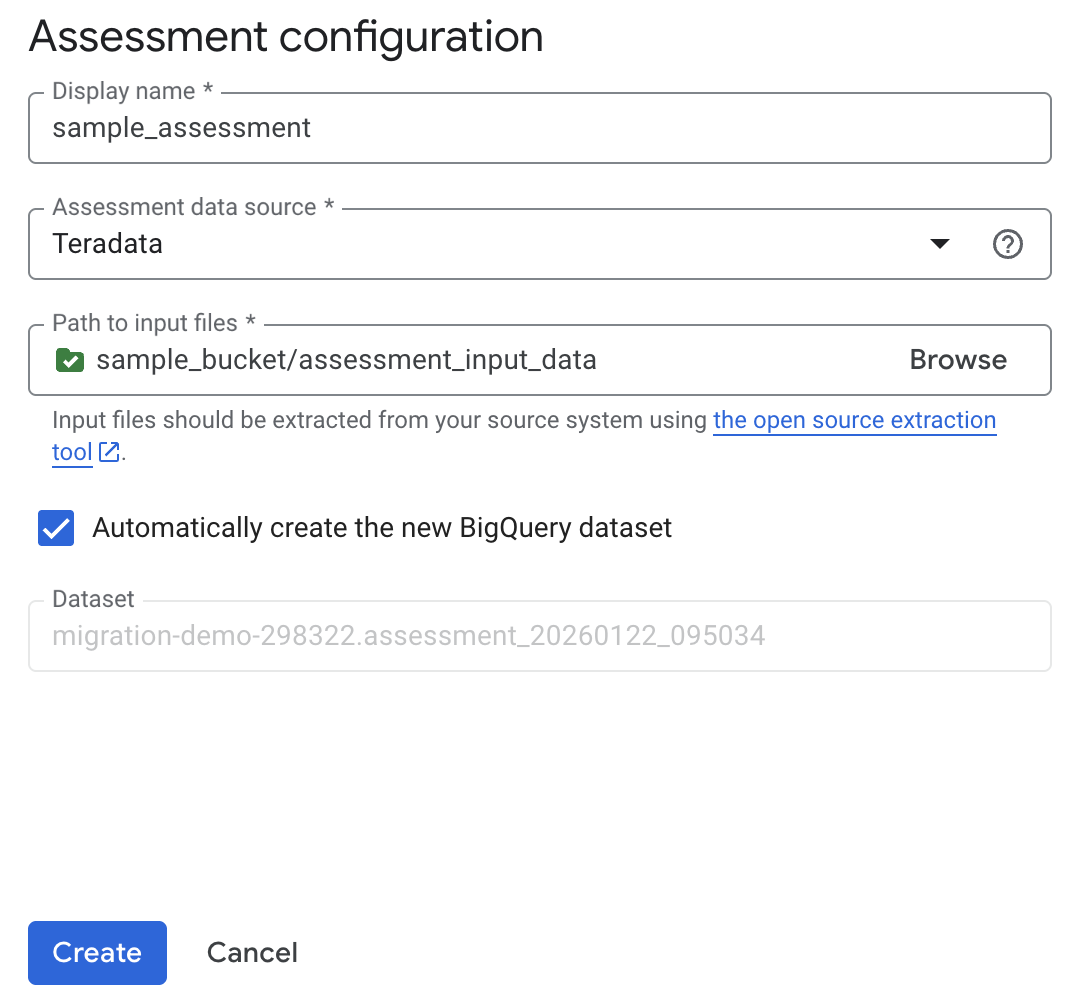Expand the Assessment data source dropdown
1072x1004 pixels.
[939, 243]
